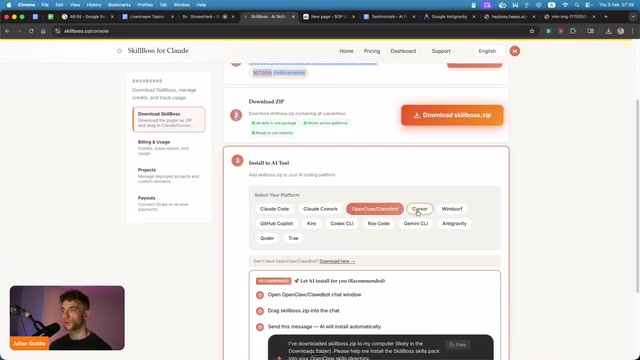Open the Wi-Fi status icon in menu bar
The image size is (640, 360).
pyautogui.click(x=565, y=5)
